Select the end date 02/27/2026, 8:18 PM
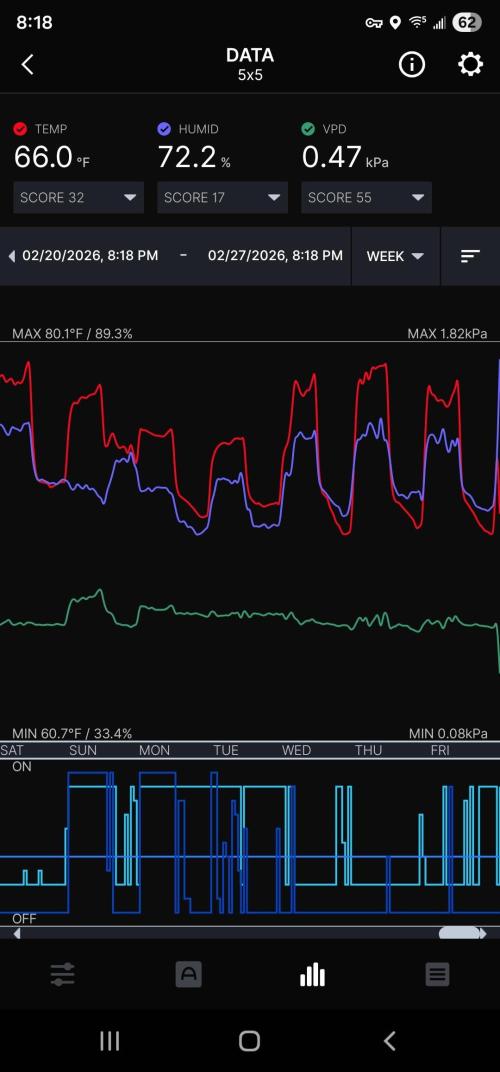 point(276,256)
